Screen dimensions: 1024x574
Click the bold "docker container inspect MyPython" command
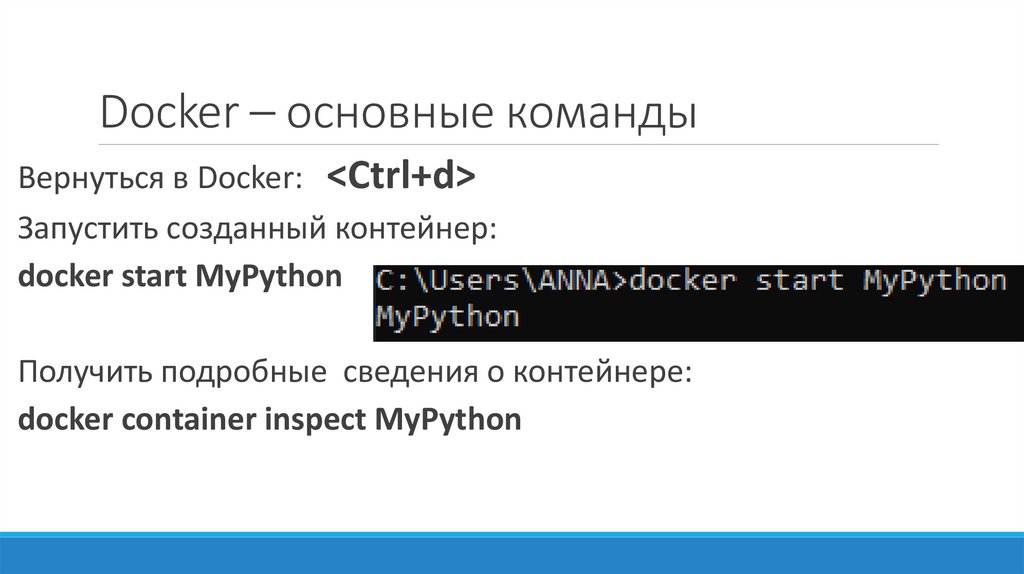point(270,418)
